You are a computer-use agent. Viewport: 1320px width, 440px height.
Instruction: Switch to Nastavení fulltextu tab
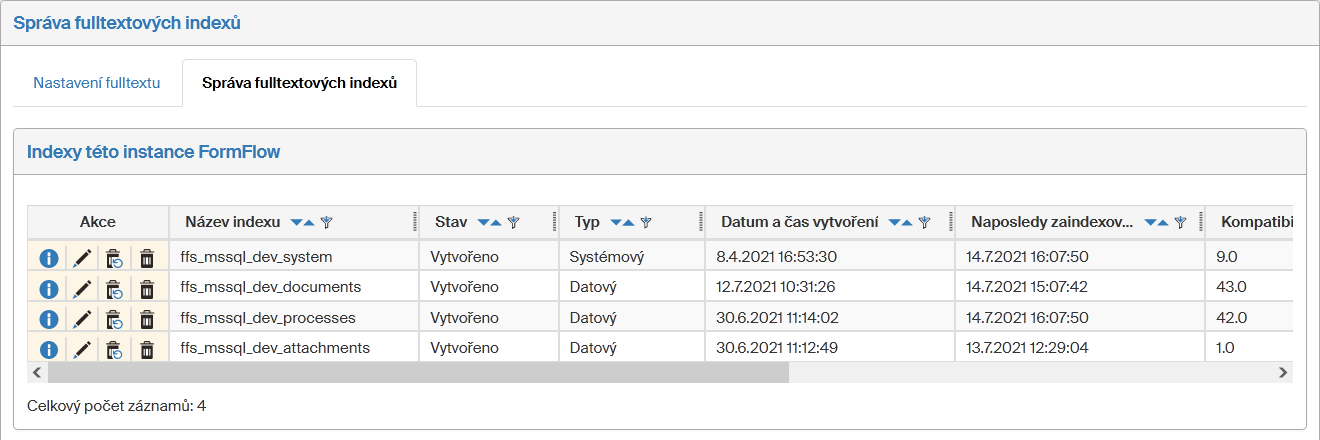click(97, 83)
